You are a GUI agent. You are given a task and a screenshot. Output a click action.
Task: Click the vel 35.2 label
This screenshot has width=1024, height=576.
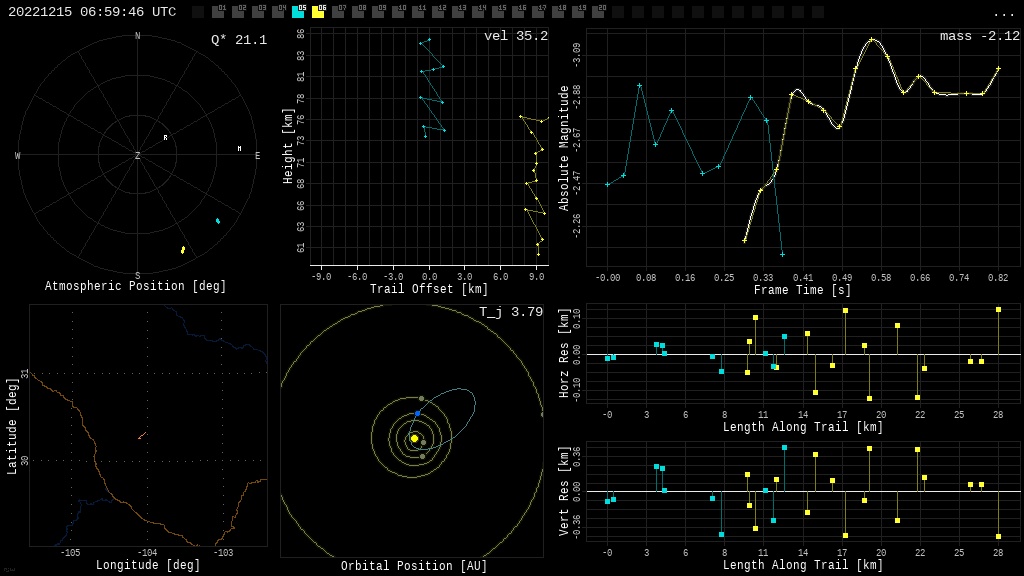tap(515, 36)
